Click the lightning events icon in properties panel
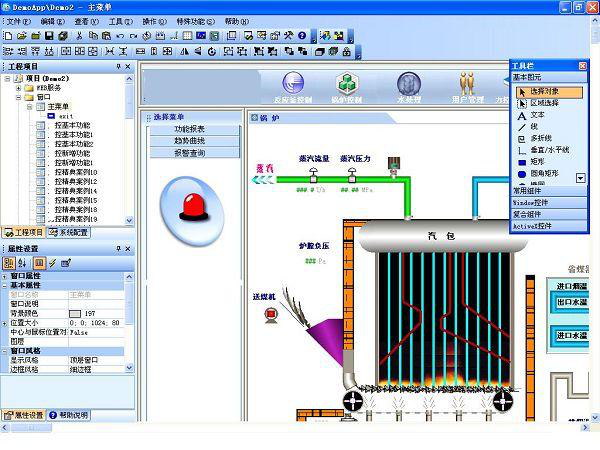This screenshot has width=600, height=450. tap(52, 263)
